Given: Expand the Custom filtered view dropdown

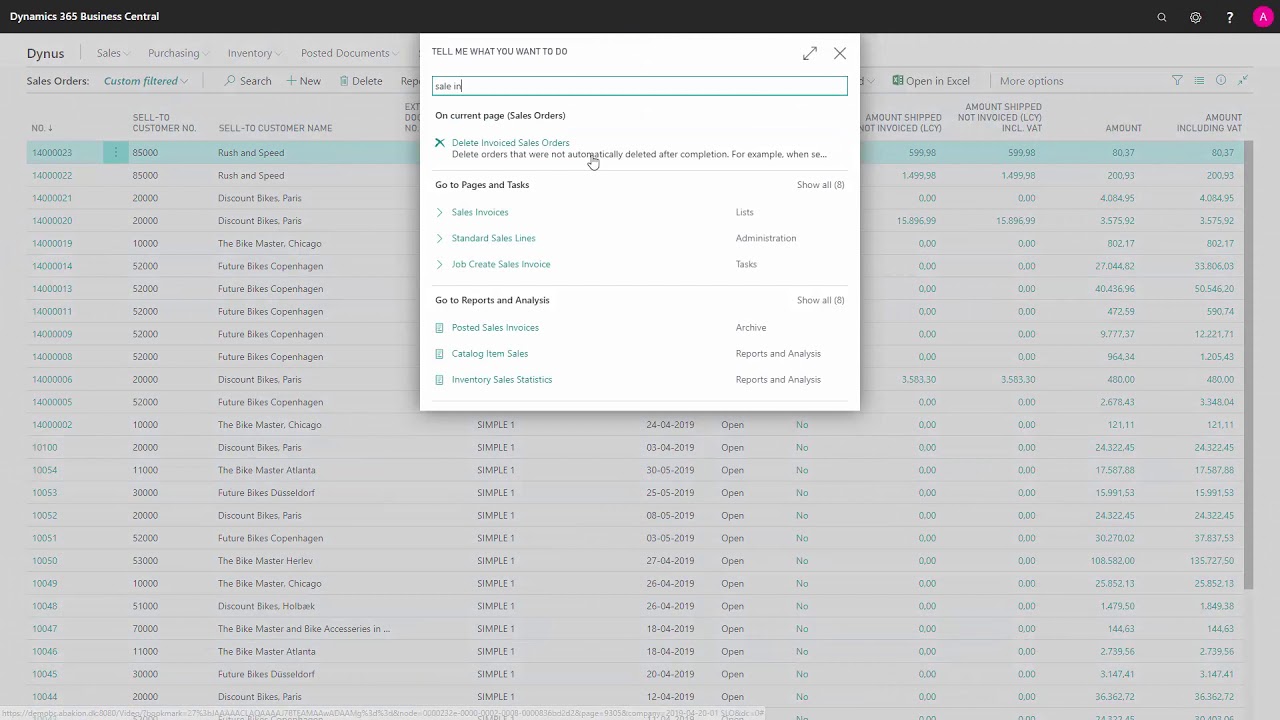Looking at the screenshot, I should coord(146,81).
